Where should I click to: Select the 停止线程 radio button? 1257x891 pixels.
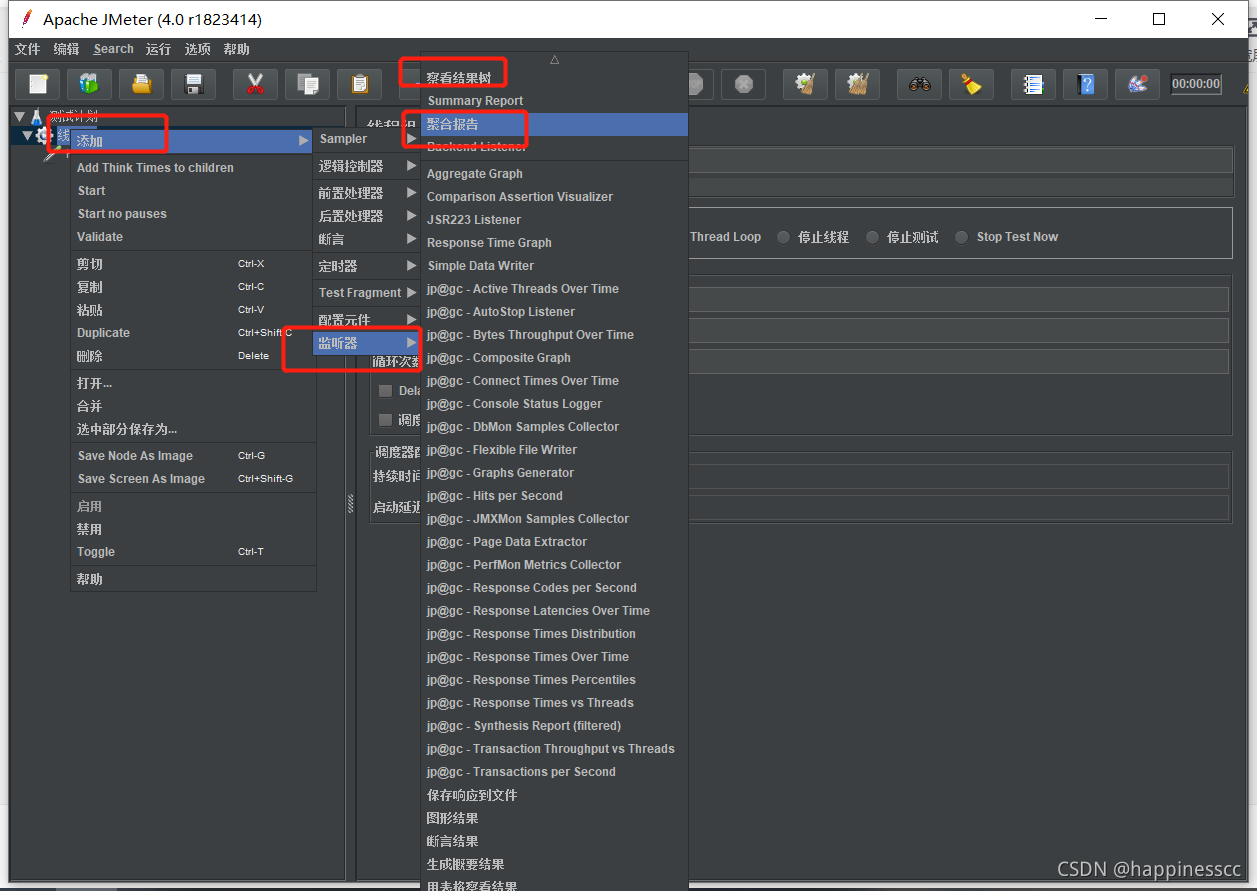pyautogui.click(x=783, y=237)
